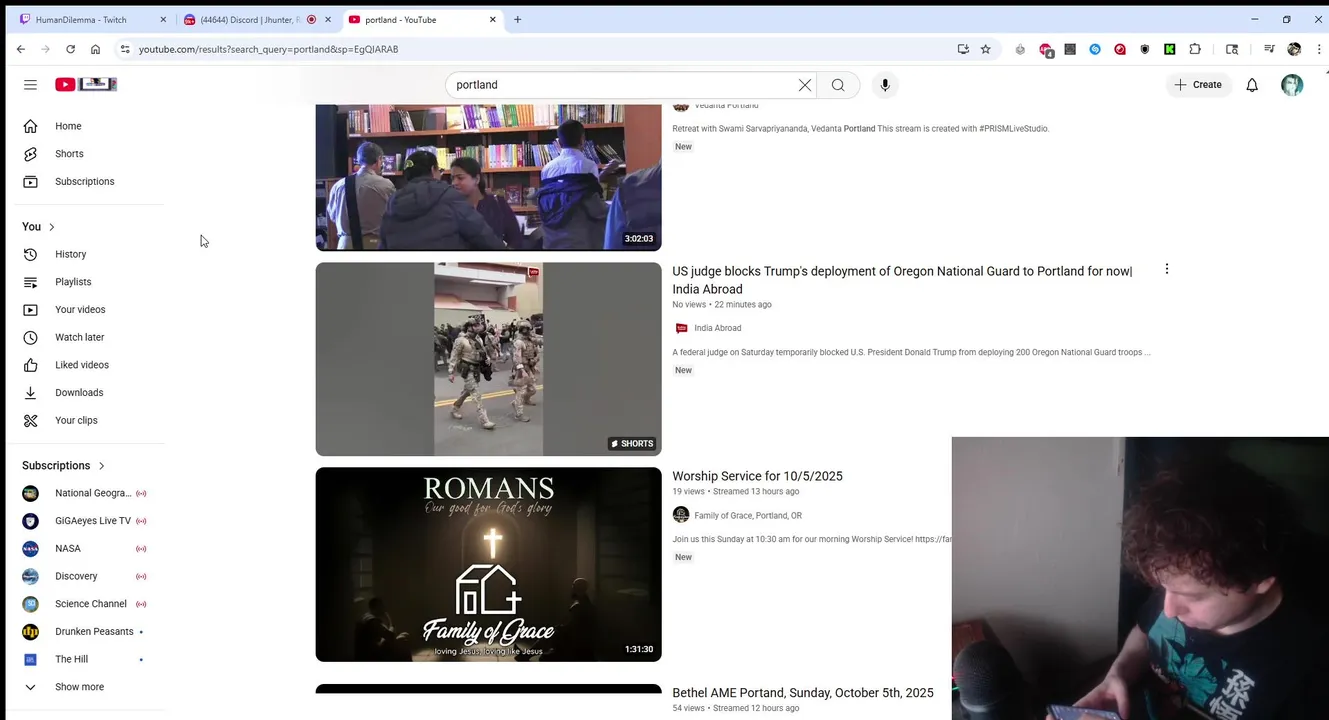Click the Family of Grace channel avatar
Image resolution: width=1329 pixels, height=720 pixels.
tap(681, 515)
